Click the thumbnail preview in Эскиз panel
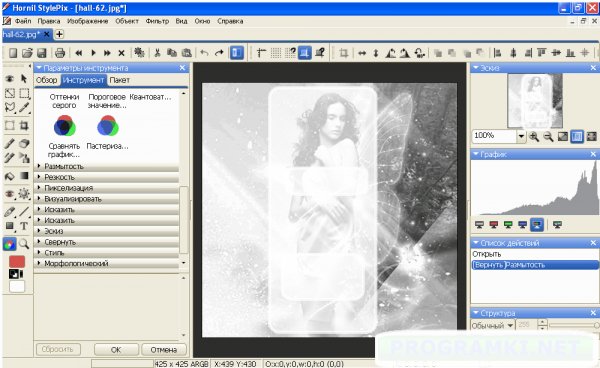 coord(535,101)
